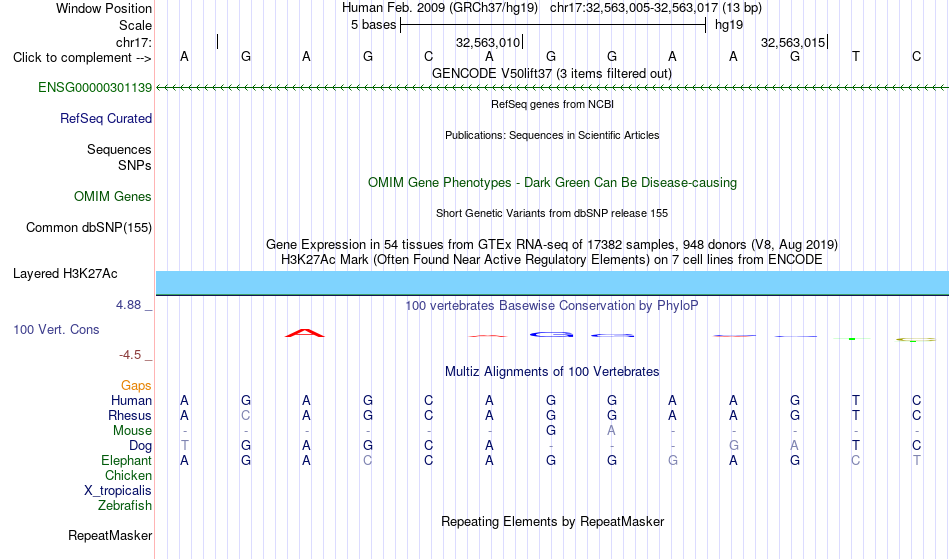
Task: Click the Gaps label in Multiz alignment
Action: 136,385
